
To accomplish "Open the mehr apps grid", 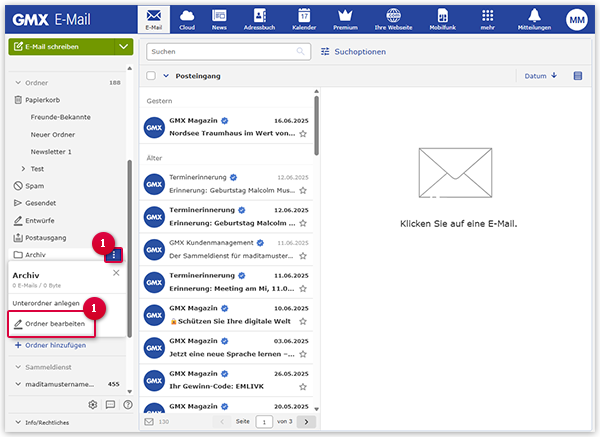I will (x=488, y=20).
